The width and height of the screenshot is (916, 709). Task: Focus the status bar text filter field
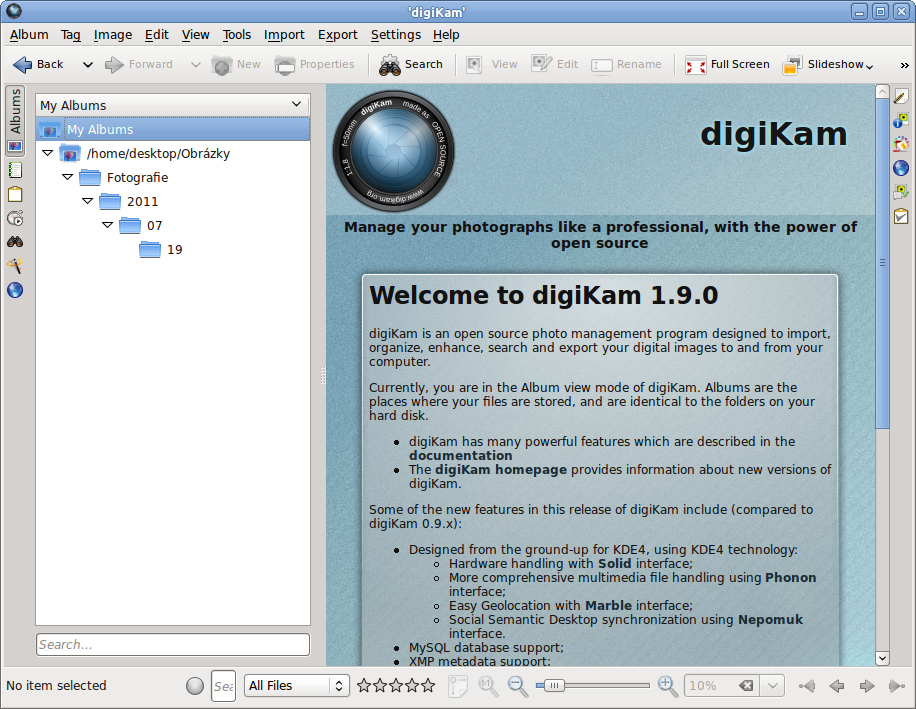click(223, 686)
